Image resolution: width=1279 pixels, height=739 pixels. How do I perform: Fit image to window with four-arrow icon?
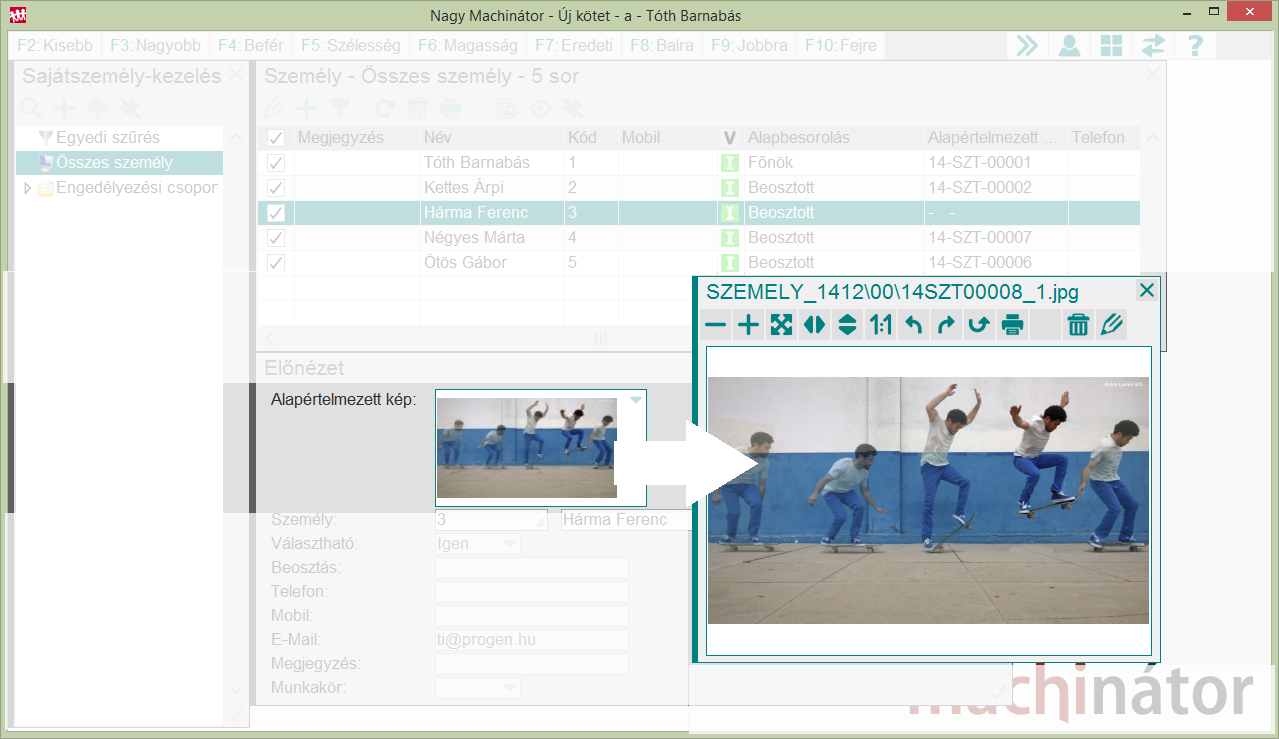[x=781, y=325]
